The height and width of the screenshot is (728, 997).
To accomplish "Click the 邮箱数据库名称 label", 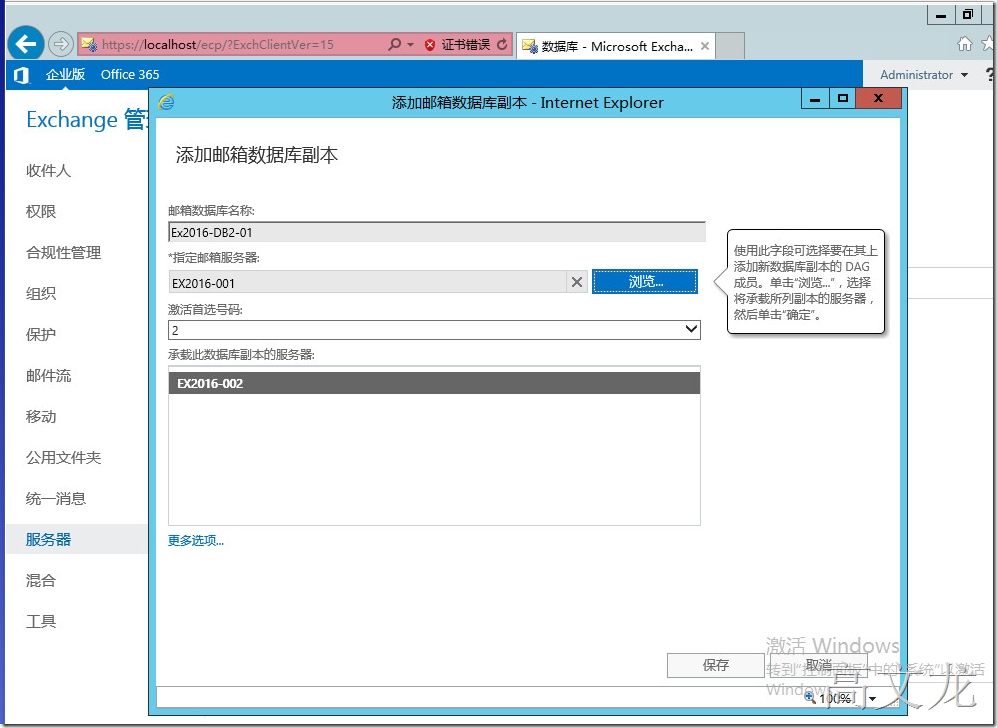I will 211,210.
